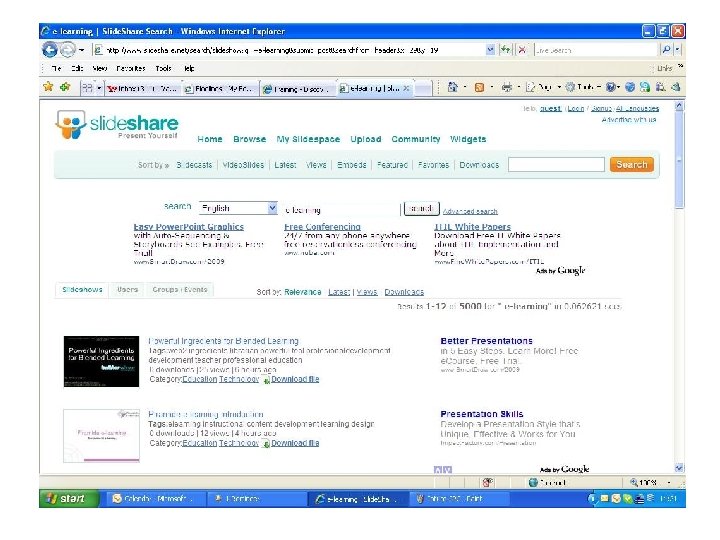Click the browser Forward arrow button
The image size is (720, 540).
pyautogui.click(x=68, y=49)
